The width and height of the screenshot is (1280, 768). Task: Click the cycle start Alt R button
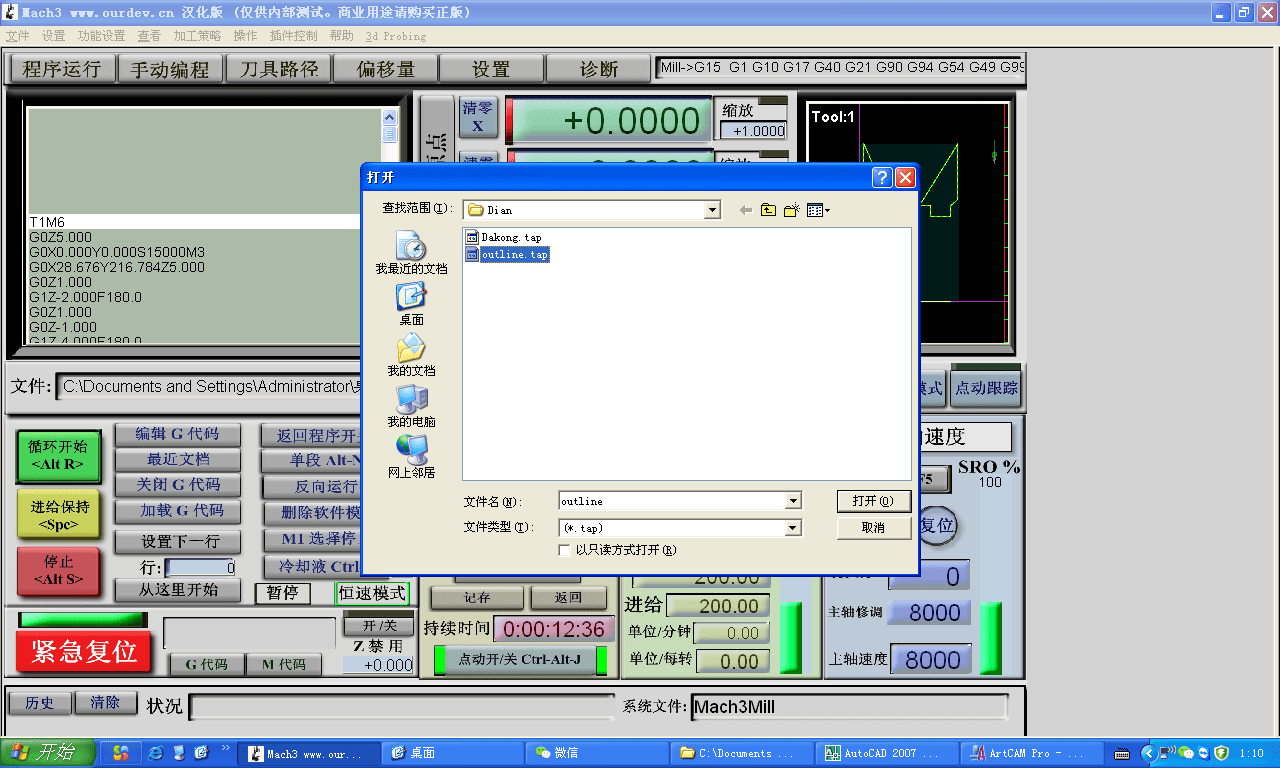[58, 456]
